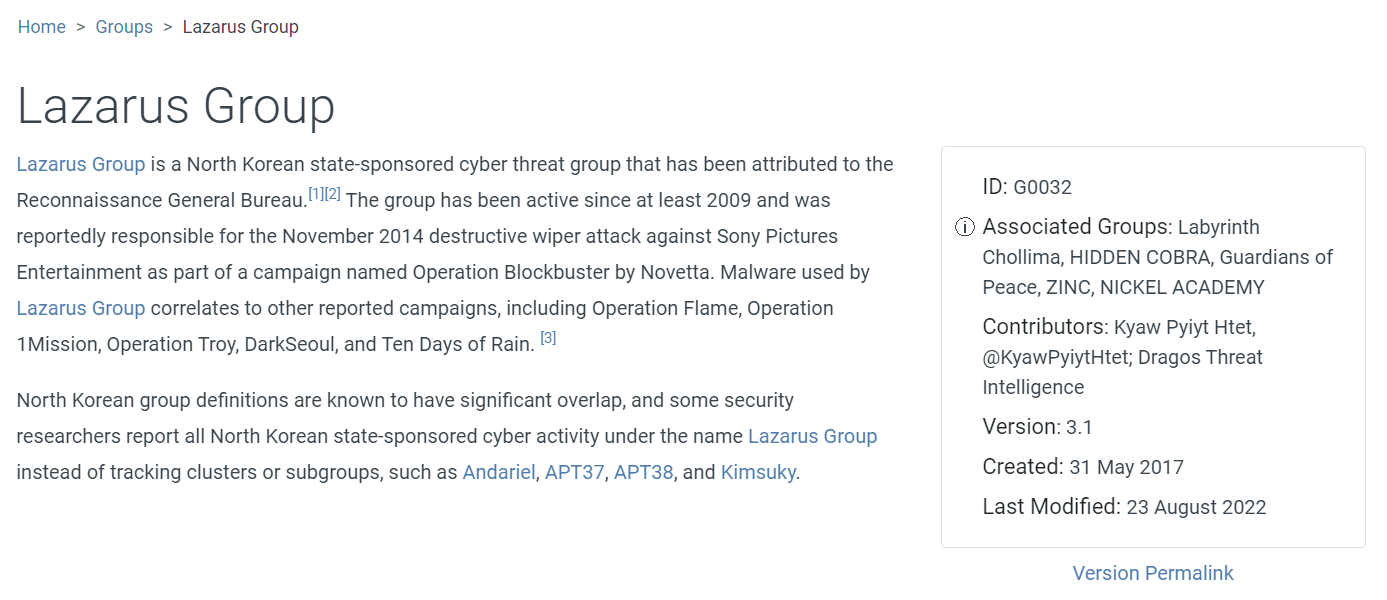
Task: Select the Lazarus Group breadcrumb item
Action: pyautogui.click(x=241, y=27)
